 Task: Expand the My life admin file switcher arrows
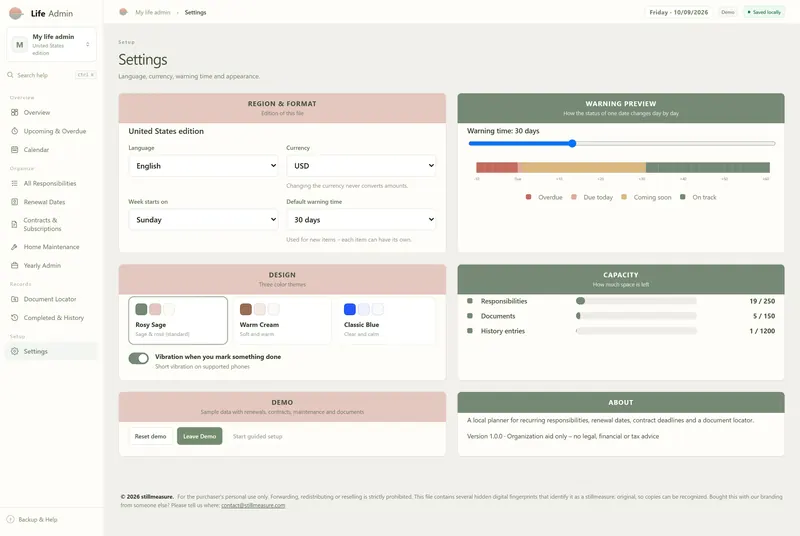coord(88,44)
